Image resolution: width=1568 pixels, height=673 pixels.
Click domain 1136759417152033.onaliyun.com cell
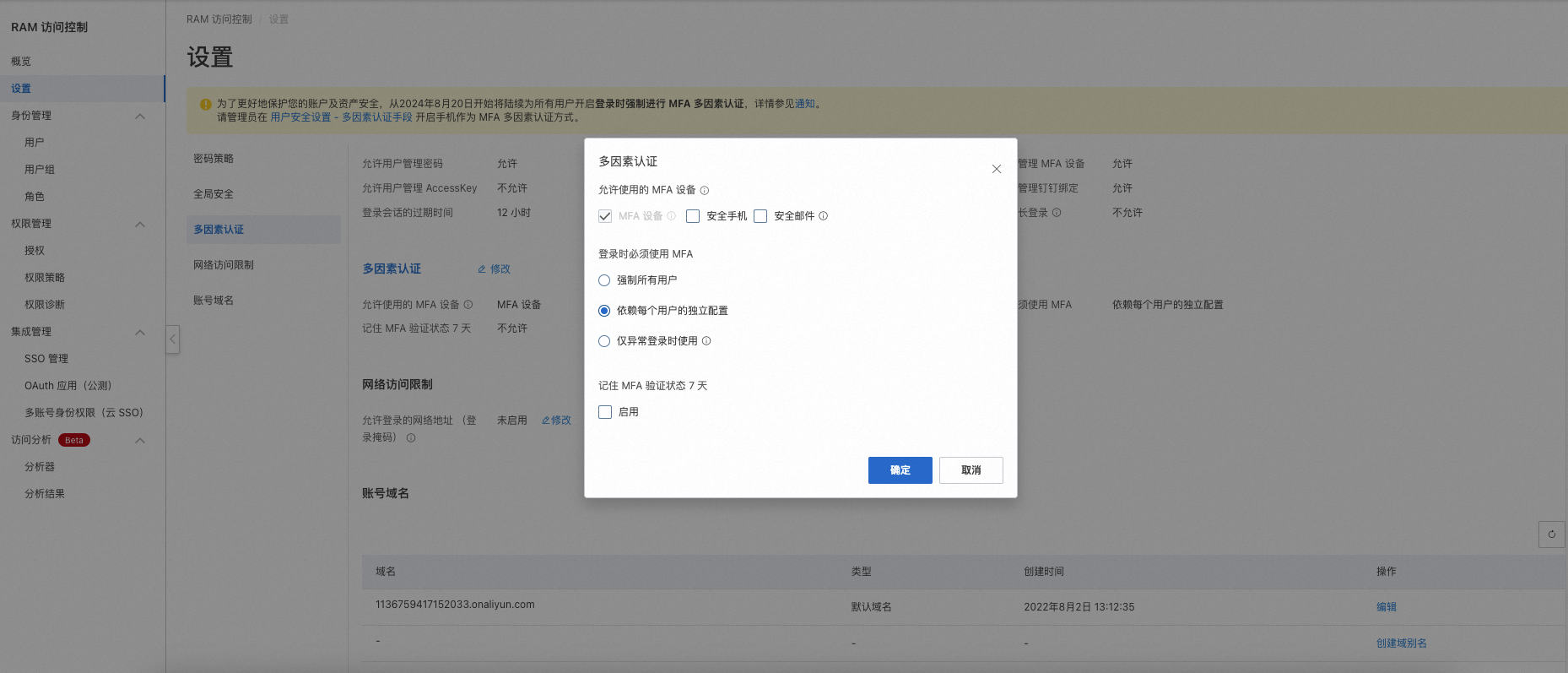[x=455, y=605]
